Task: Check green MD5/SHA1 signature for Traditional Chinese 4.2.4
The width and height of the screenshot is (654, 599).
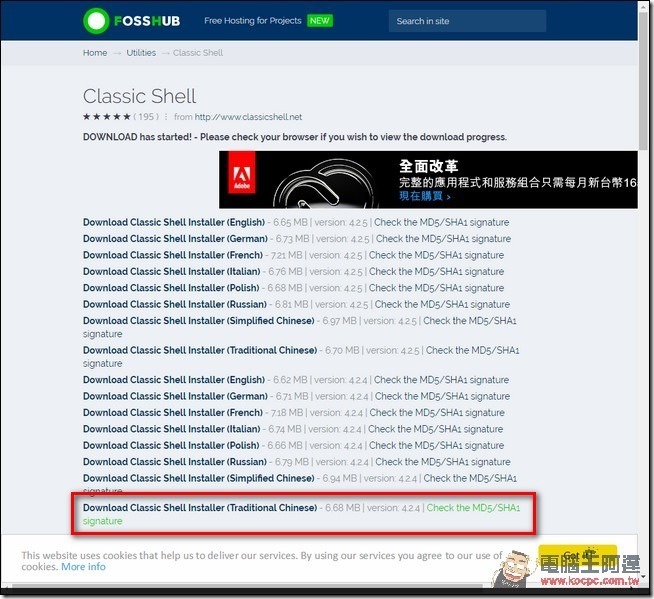Action: 473,508
